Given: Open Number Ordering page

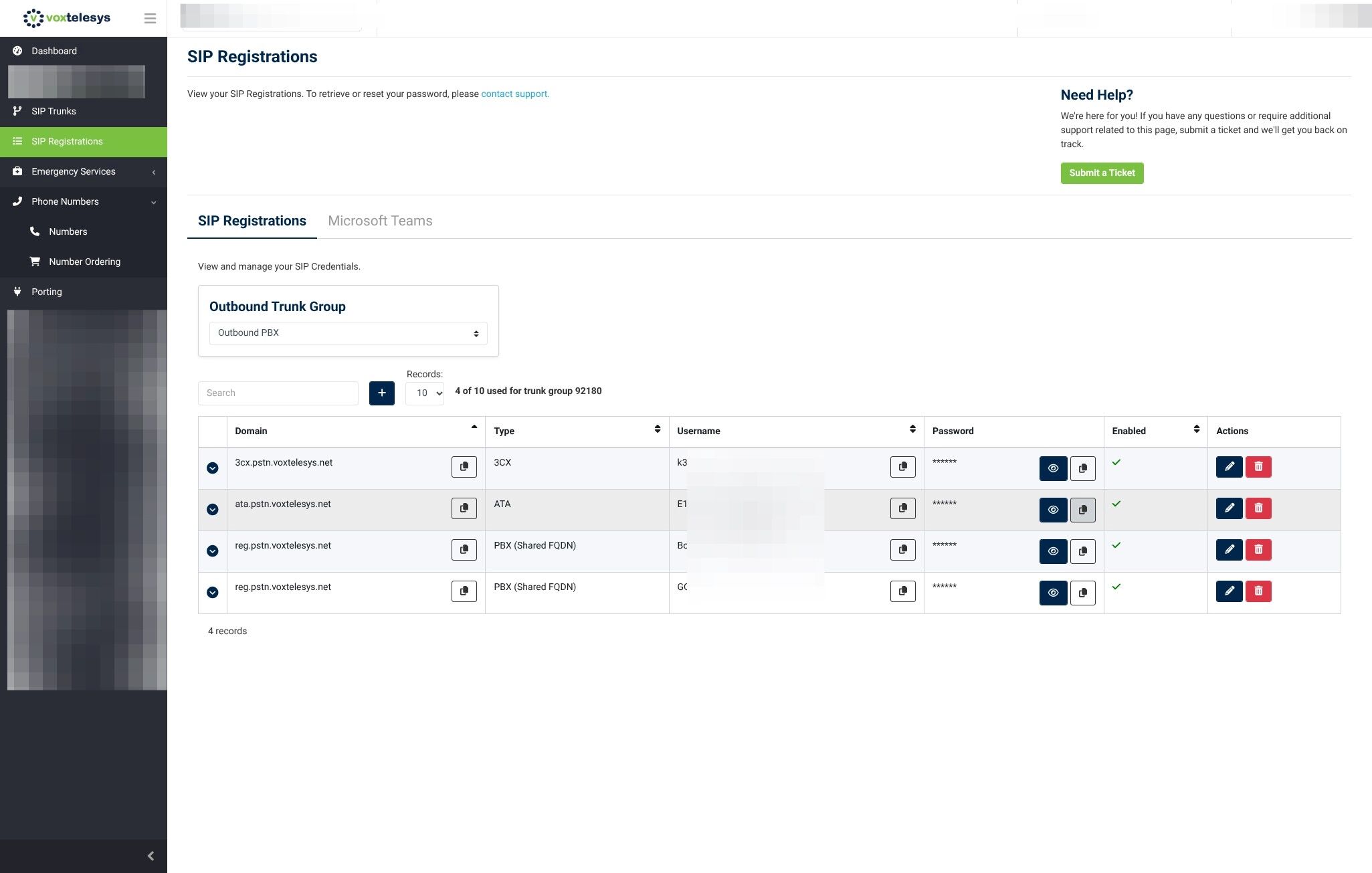Looking at the screenshot, I should pos(84,262).
